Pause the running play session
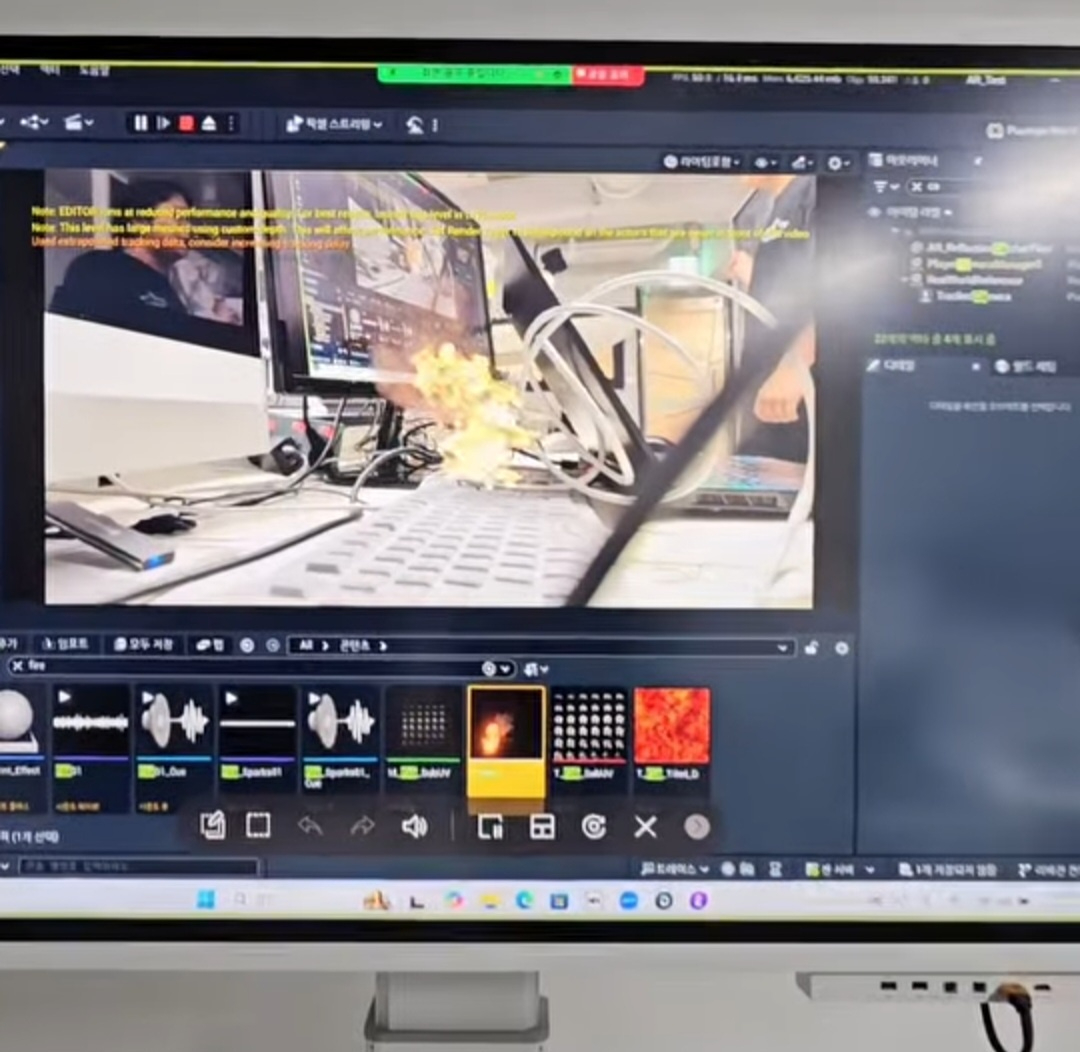Screen dimensions: 1080x1052 click(x=141, y=123)
